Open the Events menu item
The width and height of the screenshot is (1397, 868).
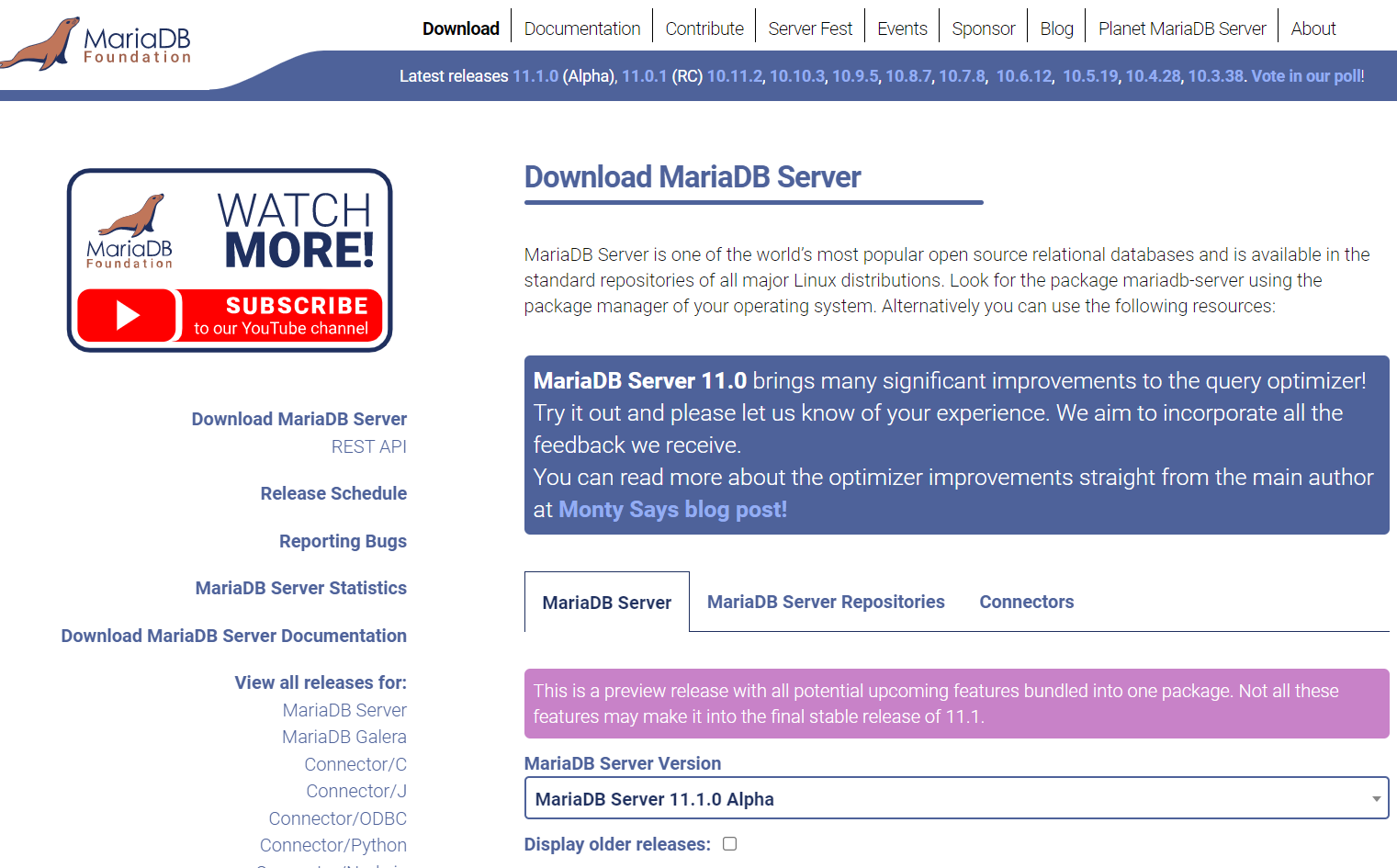click(902, 28)
